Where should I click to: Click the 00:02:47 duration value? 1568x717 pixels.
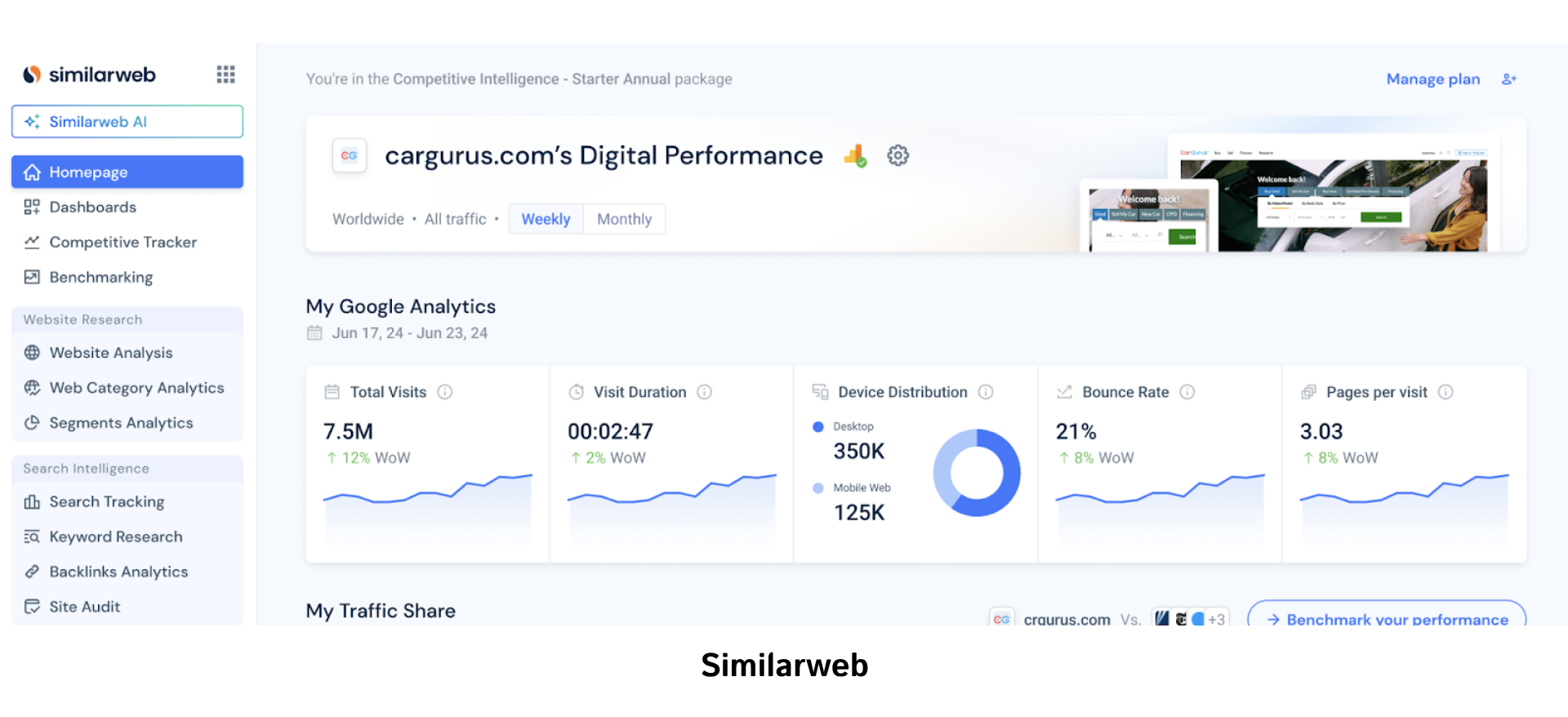(x=610, y=431)
